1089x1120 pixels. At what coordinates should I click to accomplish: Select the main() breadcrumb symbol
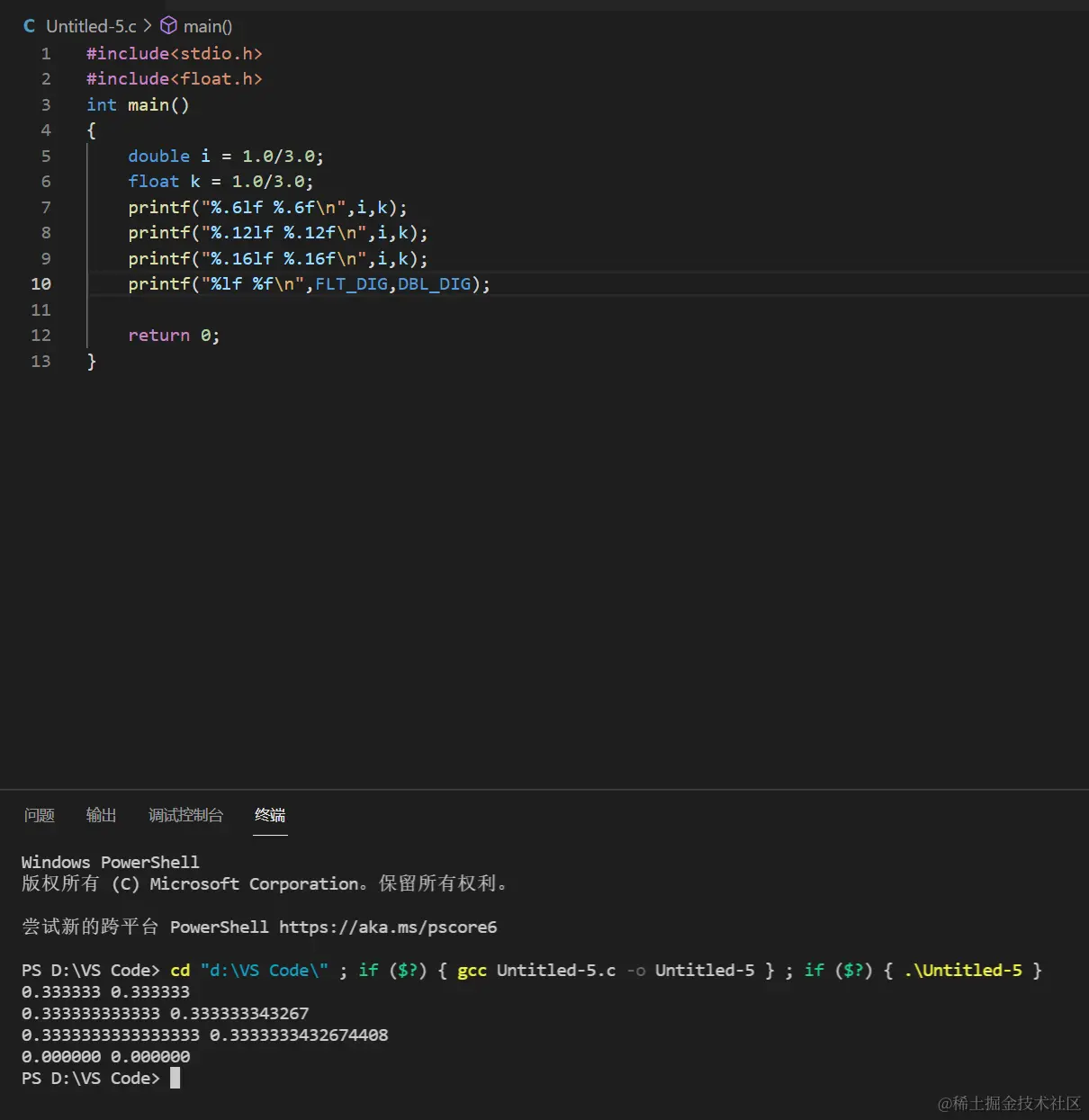[x=208, y=26]
